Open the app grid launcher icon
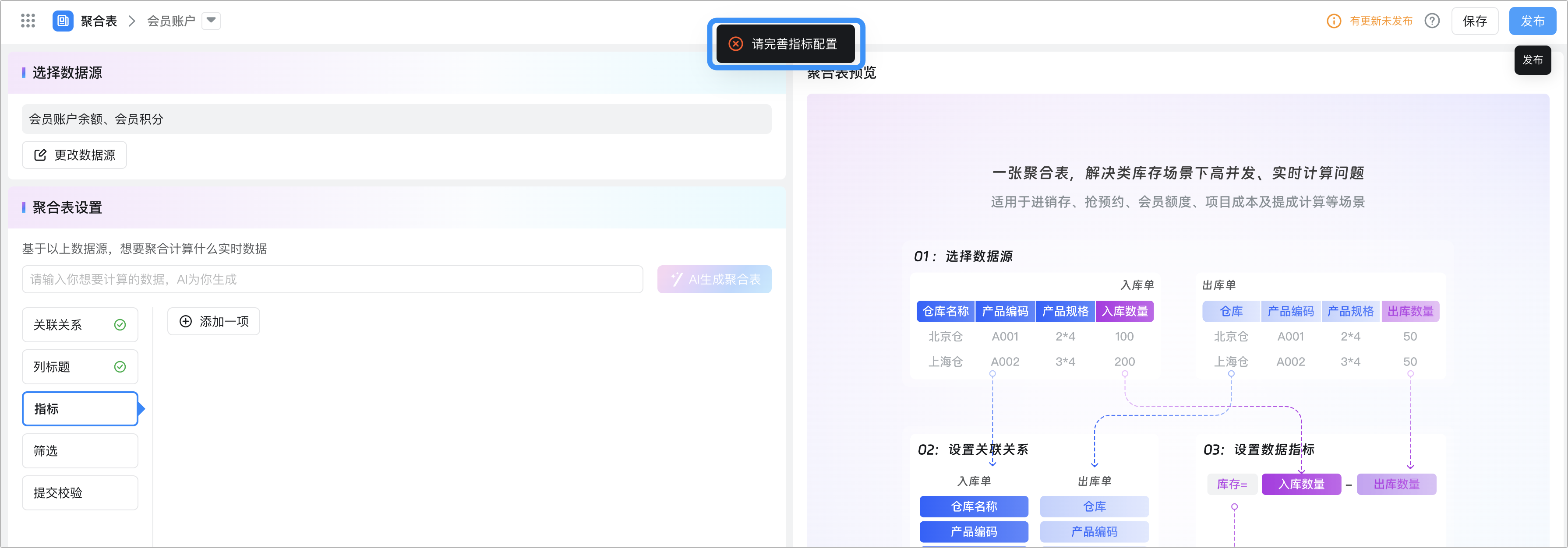This screenshot has width=1568, height=548. click(x=28, y=21)
